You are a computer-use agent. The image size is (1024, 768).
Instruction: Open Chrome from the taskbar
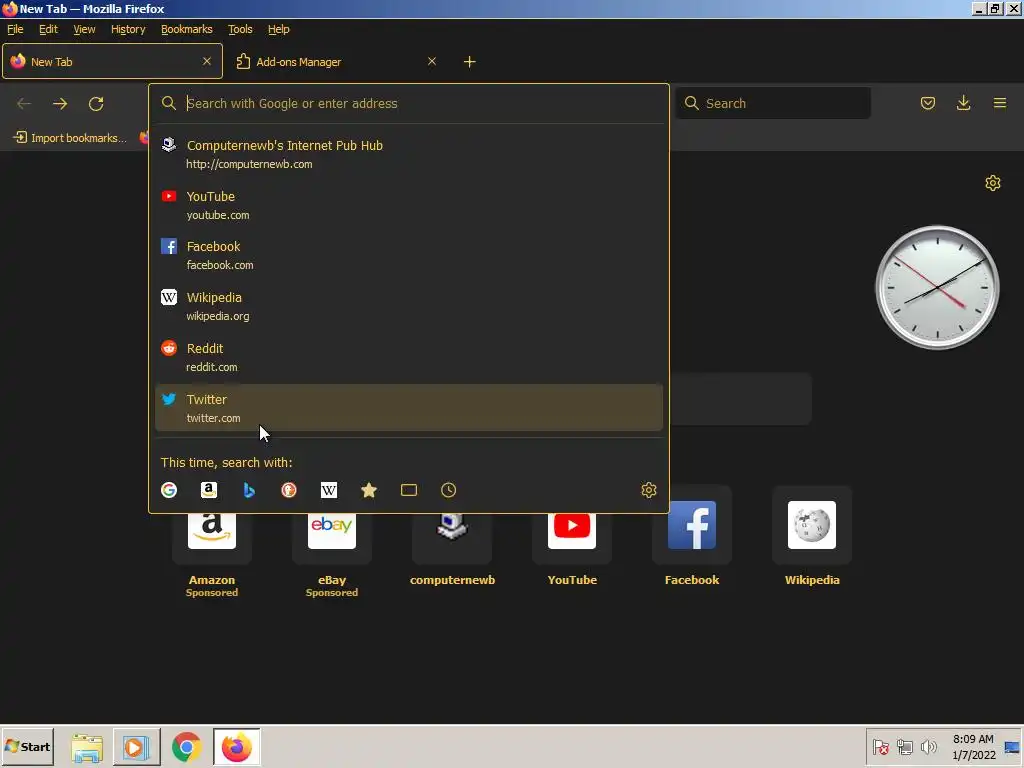187,747
